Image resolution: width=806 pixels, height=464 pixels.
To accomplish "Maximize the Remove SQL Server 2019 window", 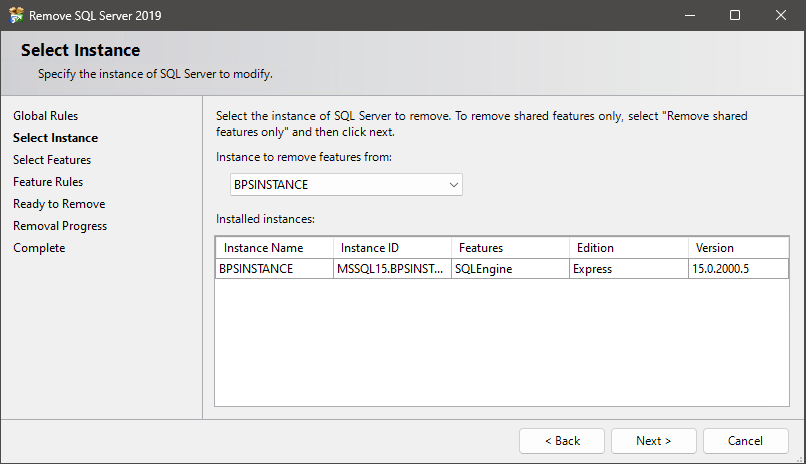I will coord(735,15).
